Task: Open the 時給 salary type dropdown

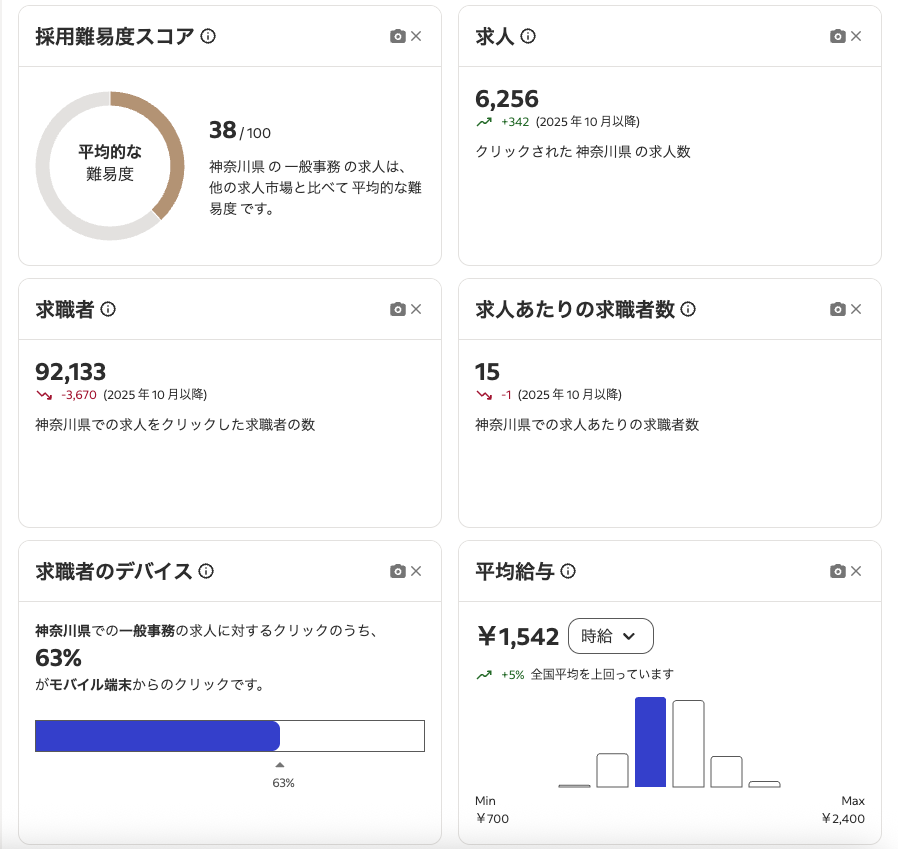Action: click(610, 636)
